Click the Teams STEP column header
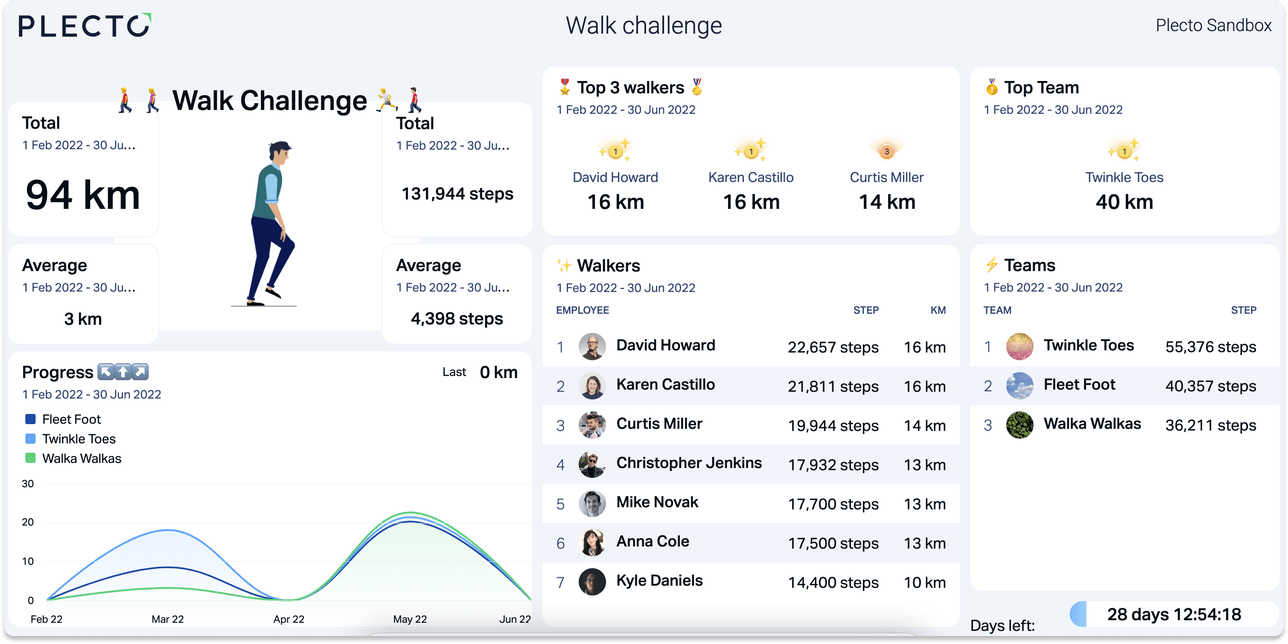This screenshot has width=1288, height=644. [x=1244, y=310]
